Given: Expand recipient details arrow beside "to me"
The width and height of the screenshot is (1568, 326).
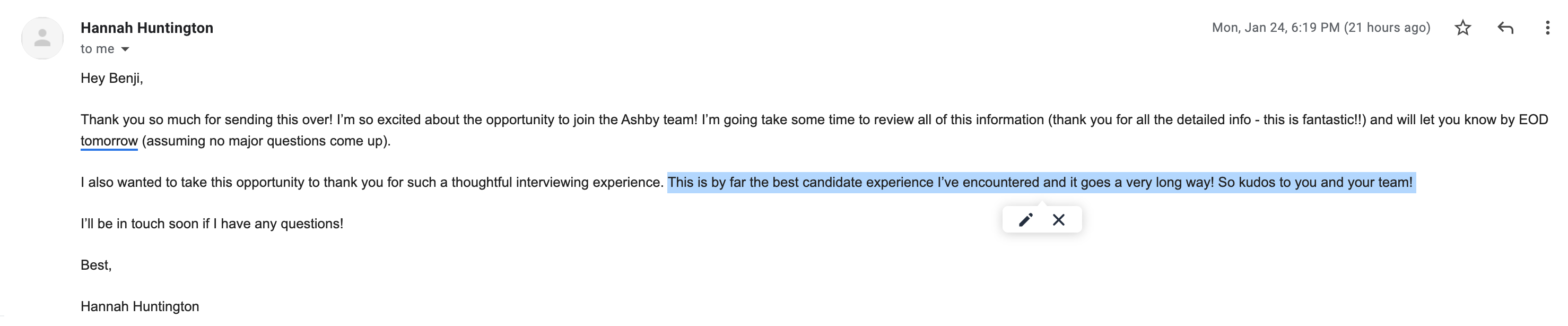Looking at the screenshot, I should click(x=125, y=49).
